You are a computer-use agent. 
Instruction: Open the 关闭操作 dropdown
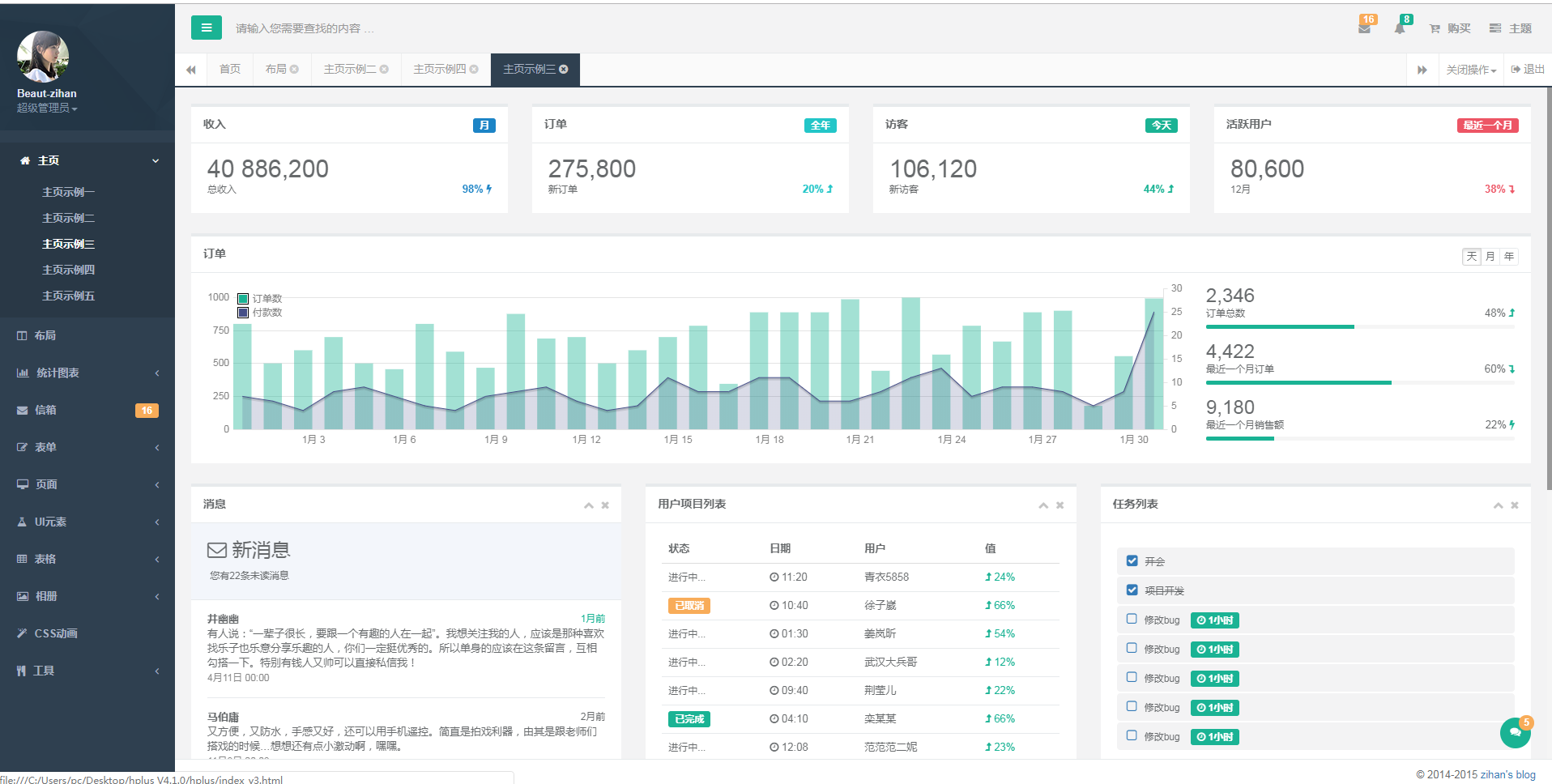click(x=1471, y=70)
